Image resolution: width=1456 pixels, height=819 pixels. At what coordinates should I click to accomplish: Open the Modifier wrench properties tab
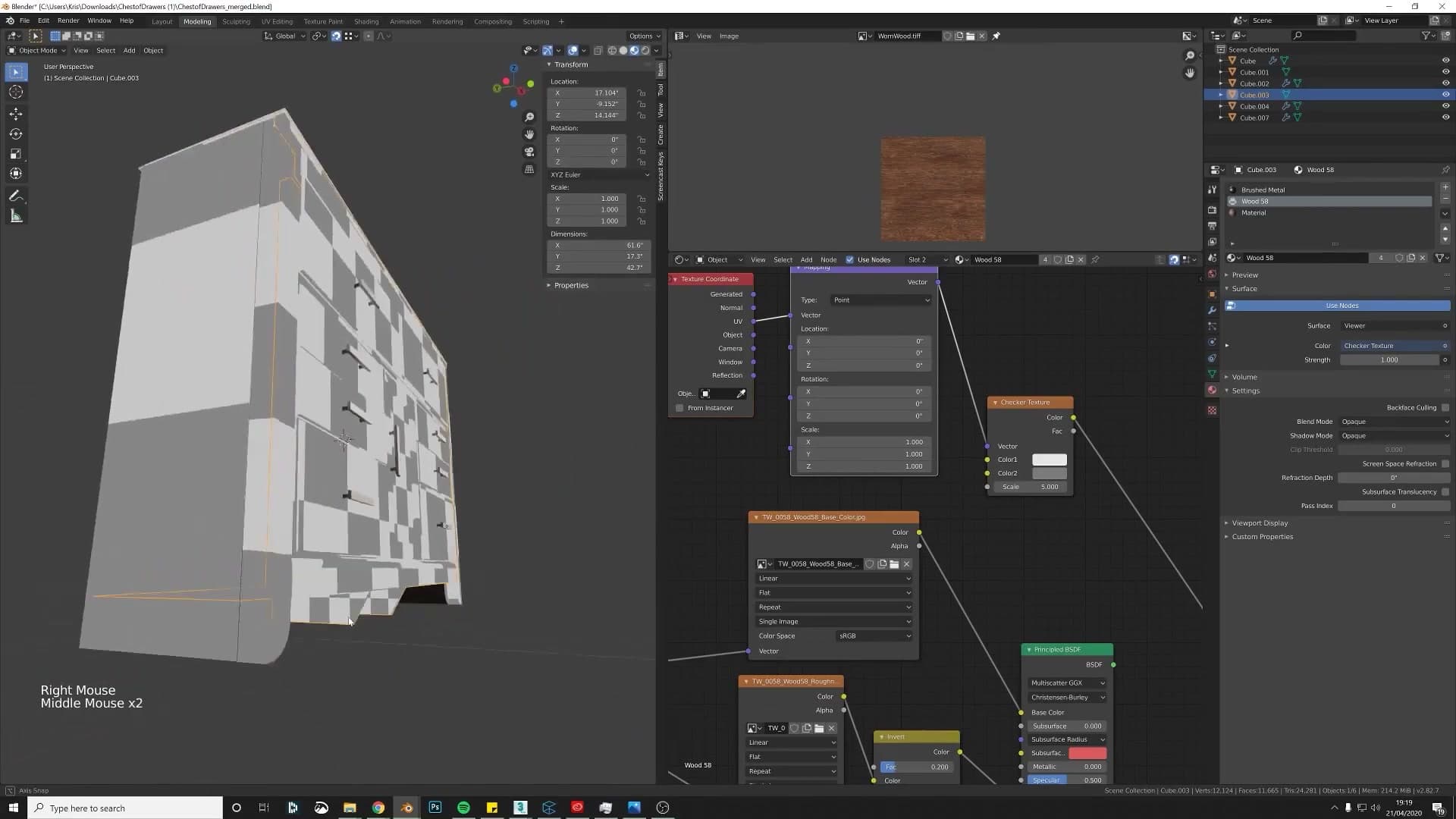point(1212,310)
